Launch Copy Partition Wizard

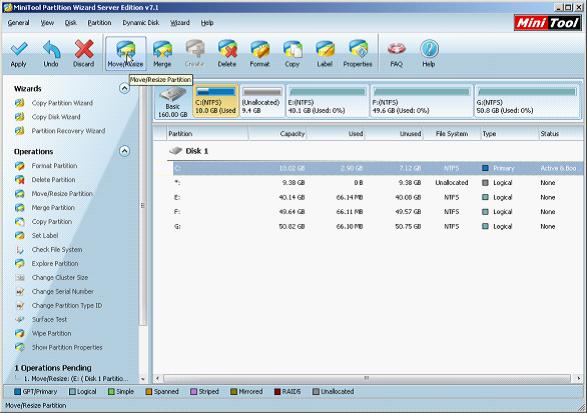pos(62,103)
